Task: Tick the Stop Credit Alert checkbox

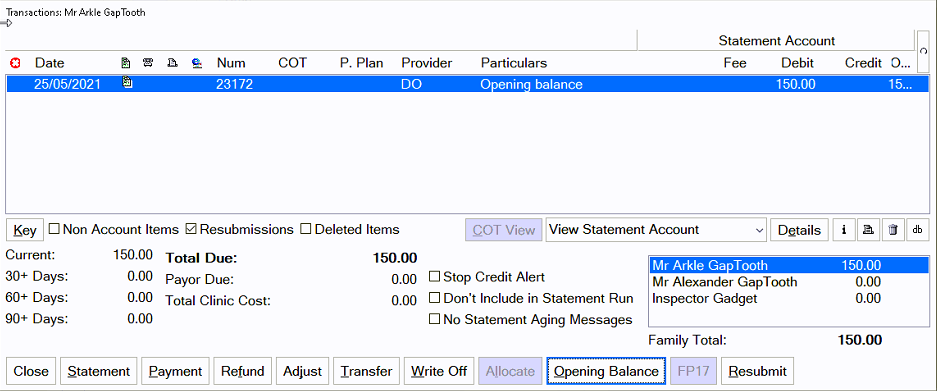Action: [x=434, y=277]
